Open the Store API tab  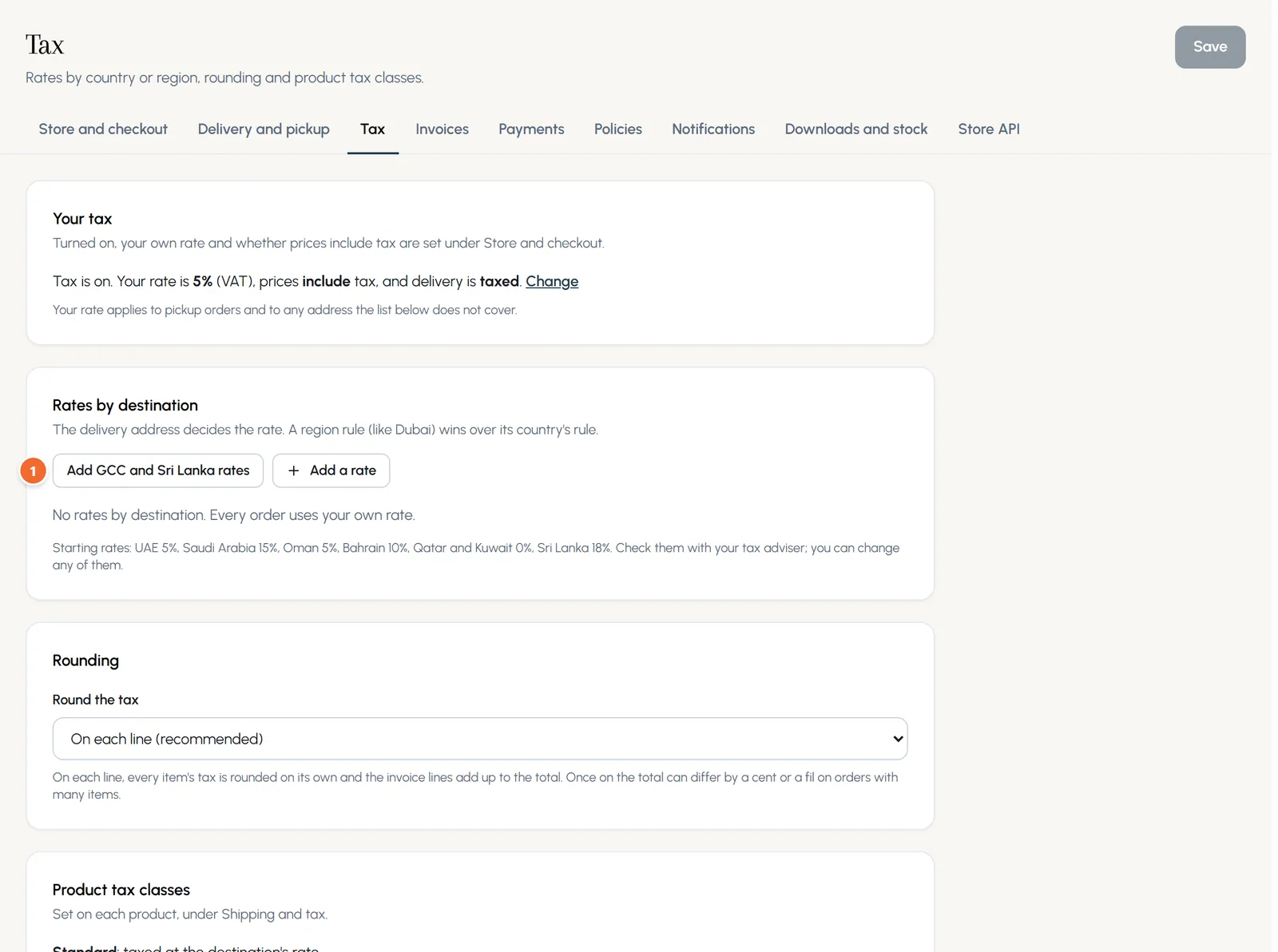tap(989, 129)
